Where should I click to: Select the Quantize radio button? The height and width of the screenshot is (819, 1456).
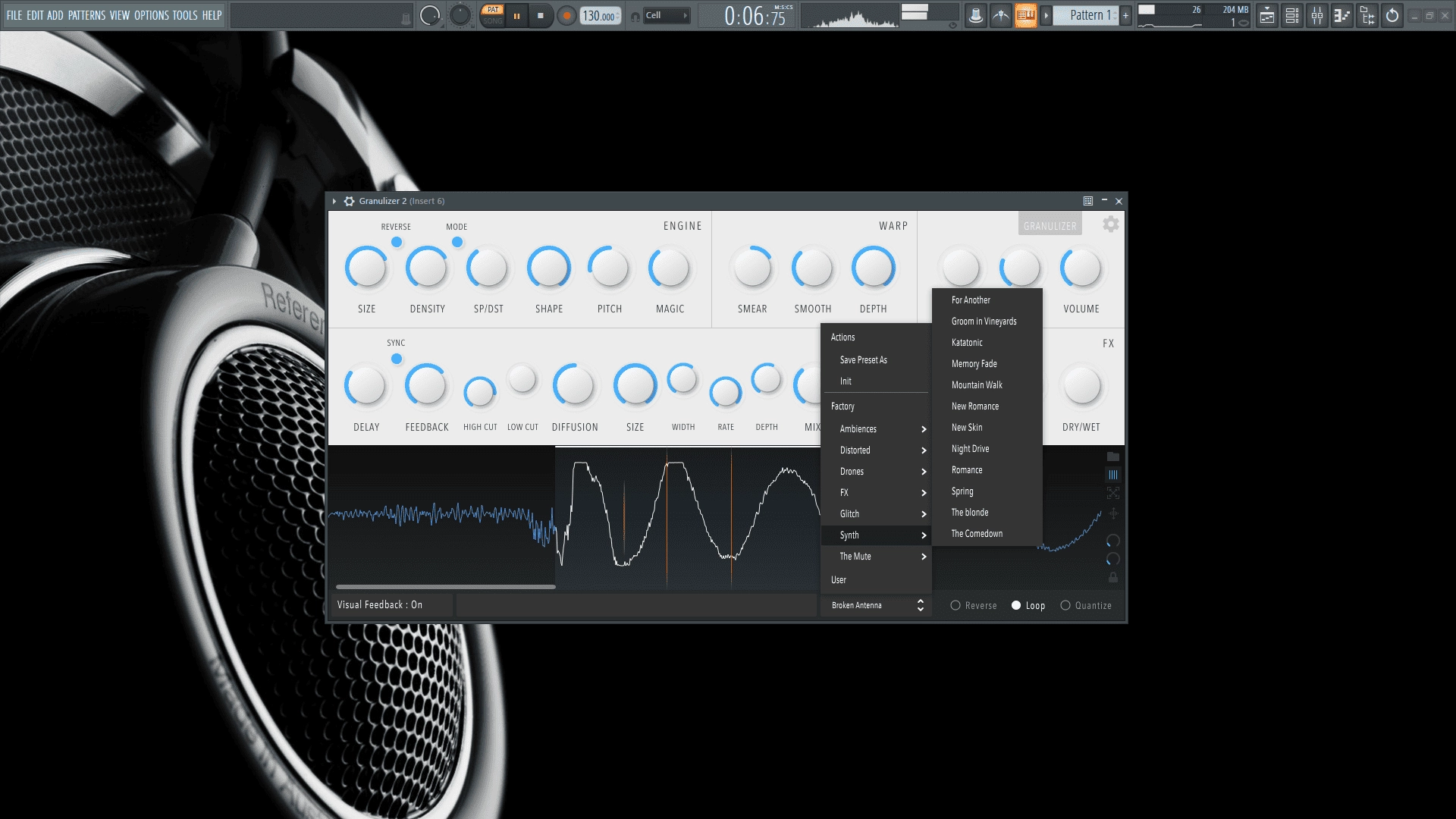point(1065,605)
